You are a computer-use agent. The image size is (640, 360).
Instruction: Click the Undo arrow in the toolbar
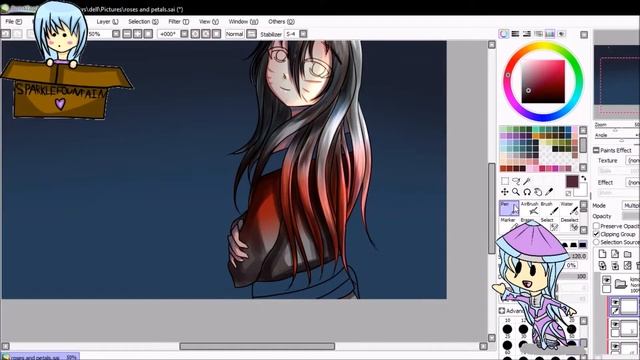click(6, 34)
